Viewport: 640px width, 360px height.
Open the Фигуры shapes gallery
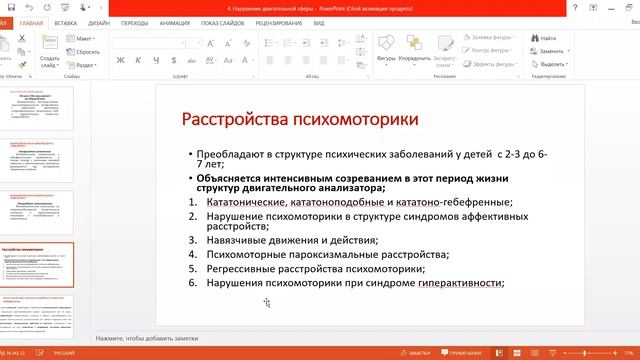(x=386, y=50)
